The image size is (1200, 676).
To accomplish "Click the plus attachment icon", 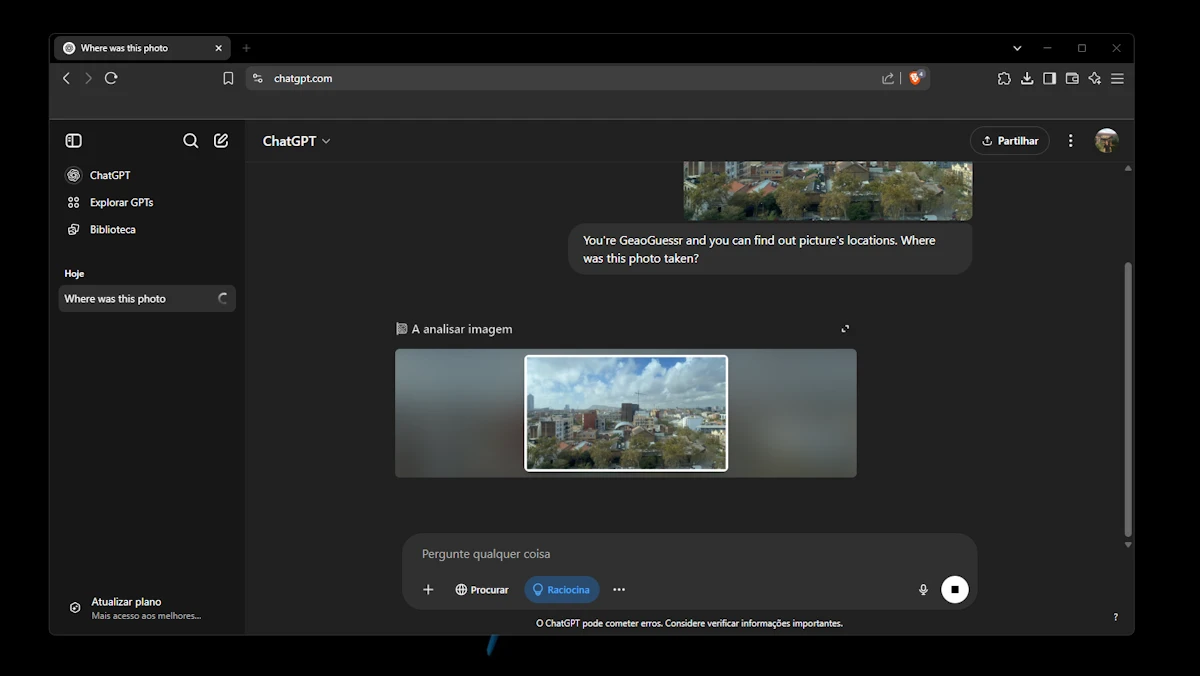I will (x=428, y=590).
